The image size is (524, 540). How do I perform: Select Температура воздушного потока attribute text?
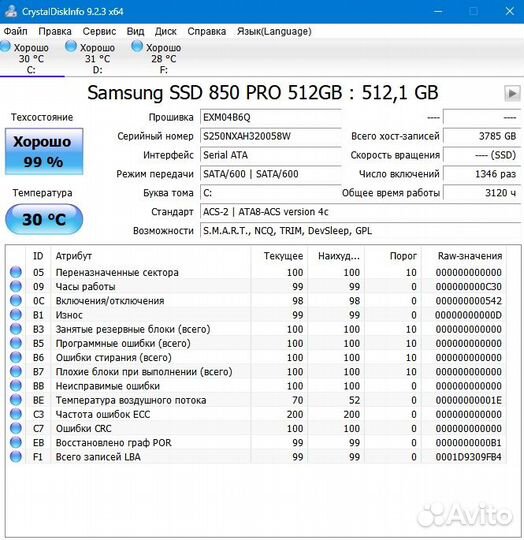(131, 400)
